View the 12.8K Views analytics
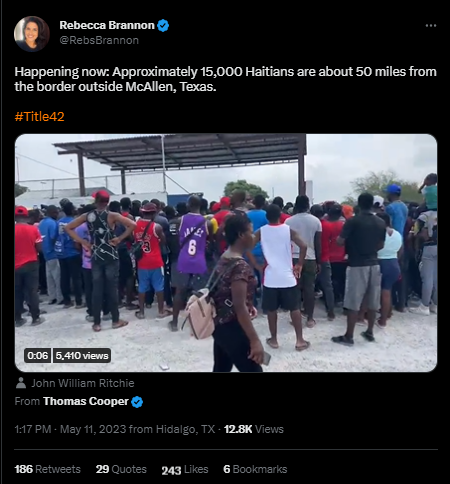Viewport: 450px width, 484px height. tap(254, 429)
